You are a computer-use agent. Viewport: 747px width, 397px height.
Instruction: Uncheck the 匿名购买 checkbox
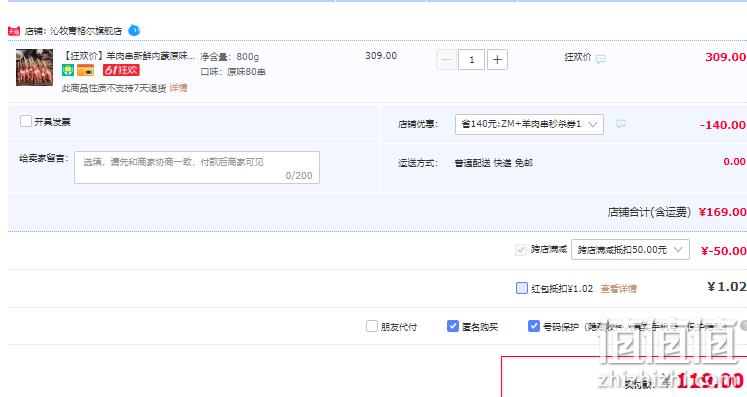[453, 326]
